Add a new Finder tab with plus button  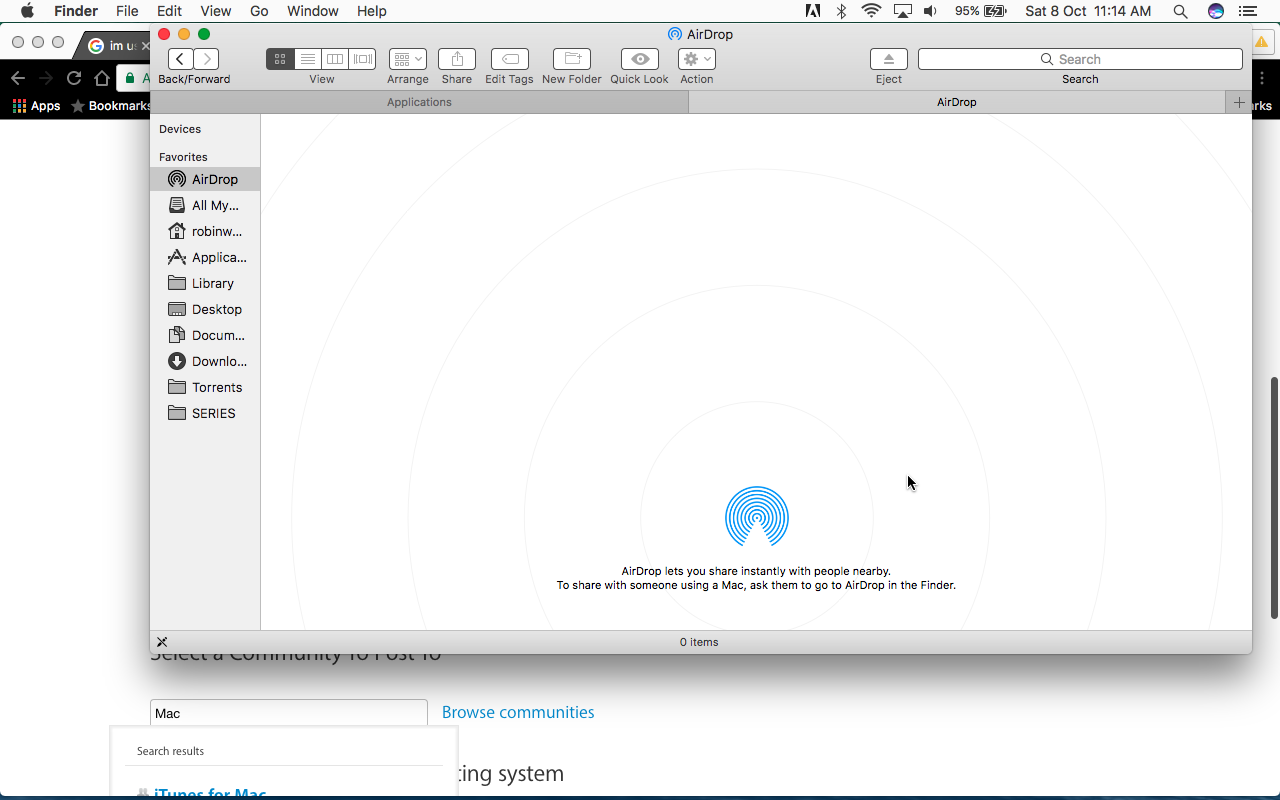click(1239, 102)
